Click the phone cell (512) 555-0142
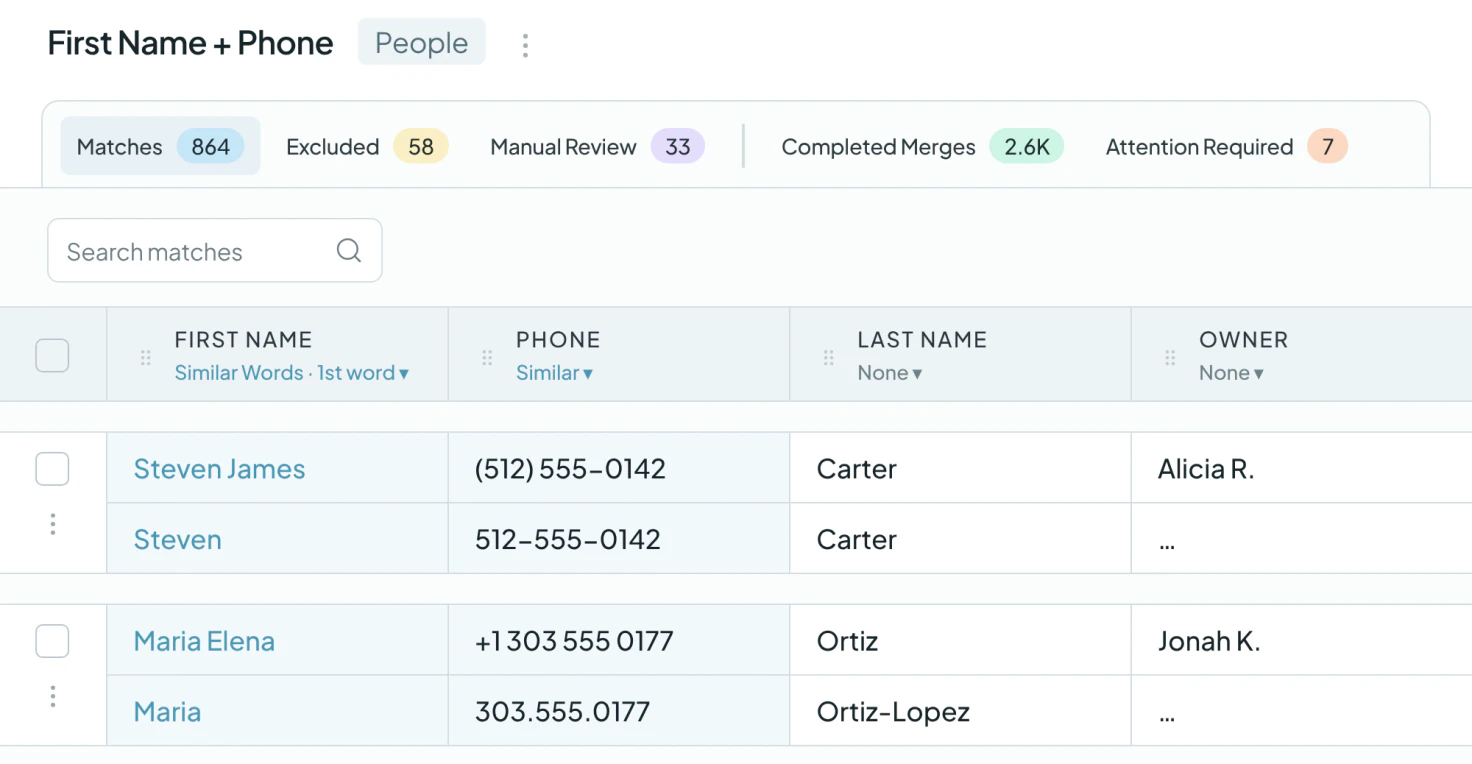This screenshot has height=764, width=1472. [619, 468]
